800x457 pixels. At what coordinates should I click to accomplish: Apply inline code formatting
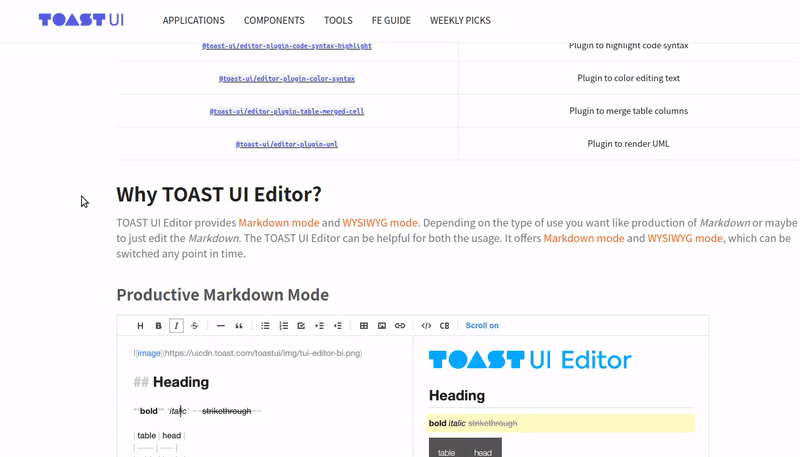pyautogui.click(x=426, y=326)
